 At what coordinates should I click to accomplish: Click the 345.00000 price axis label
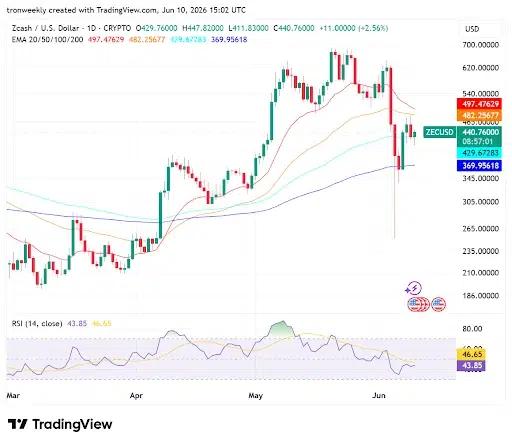pos(481,178)
